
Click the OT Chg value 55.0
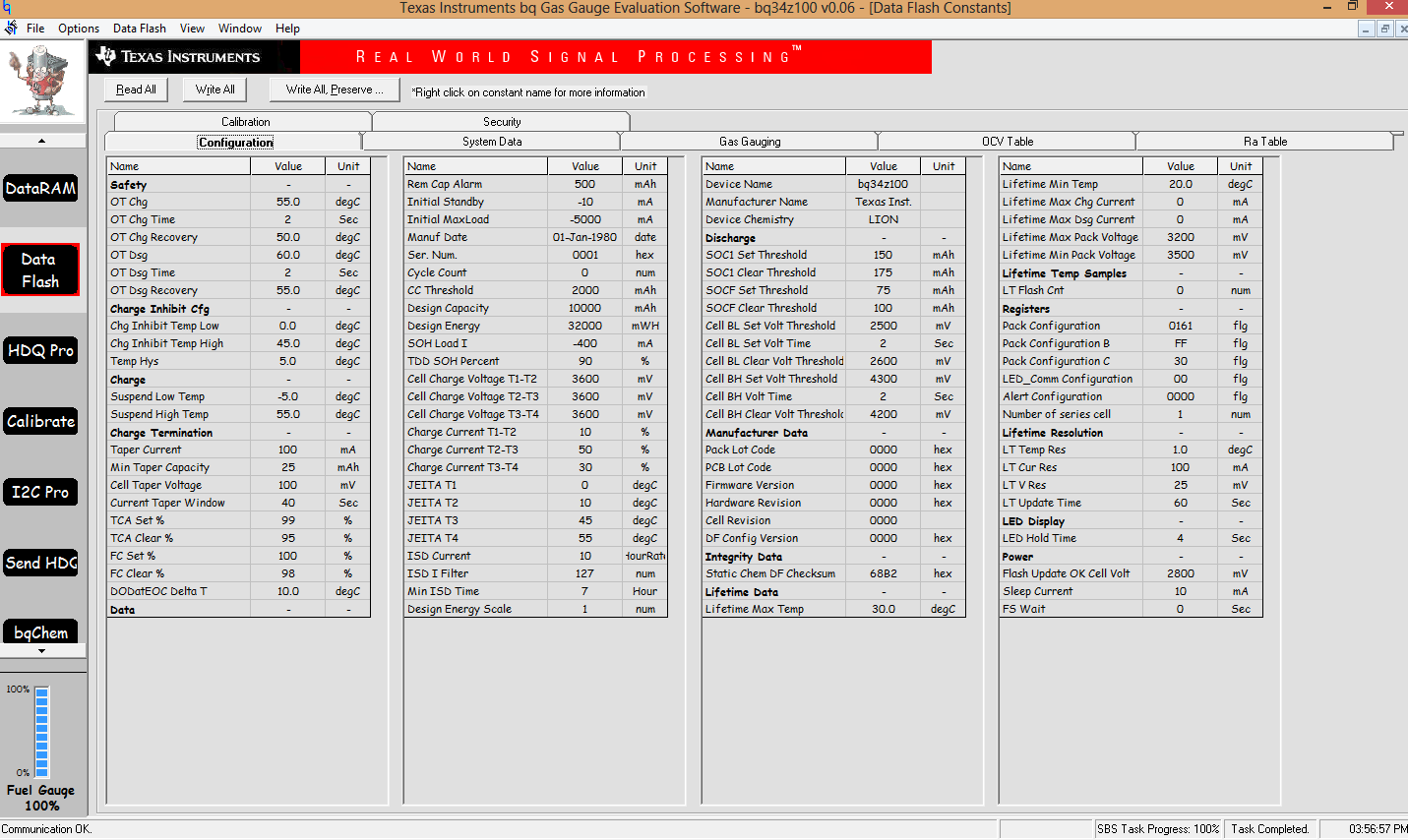[288, 202]
